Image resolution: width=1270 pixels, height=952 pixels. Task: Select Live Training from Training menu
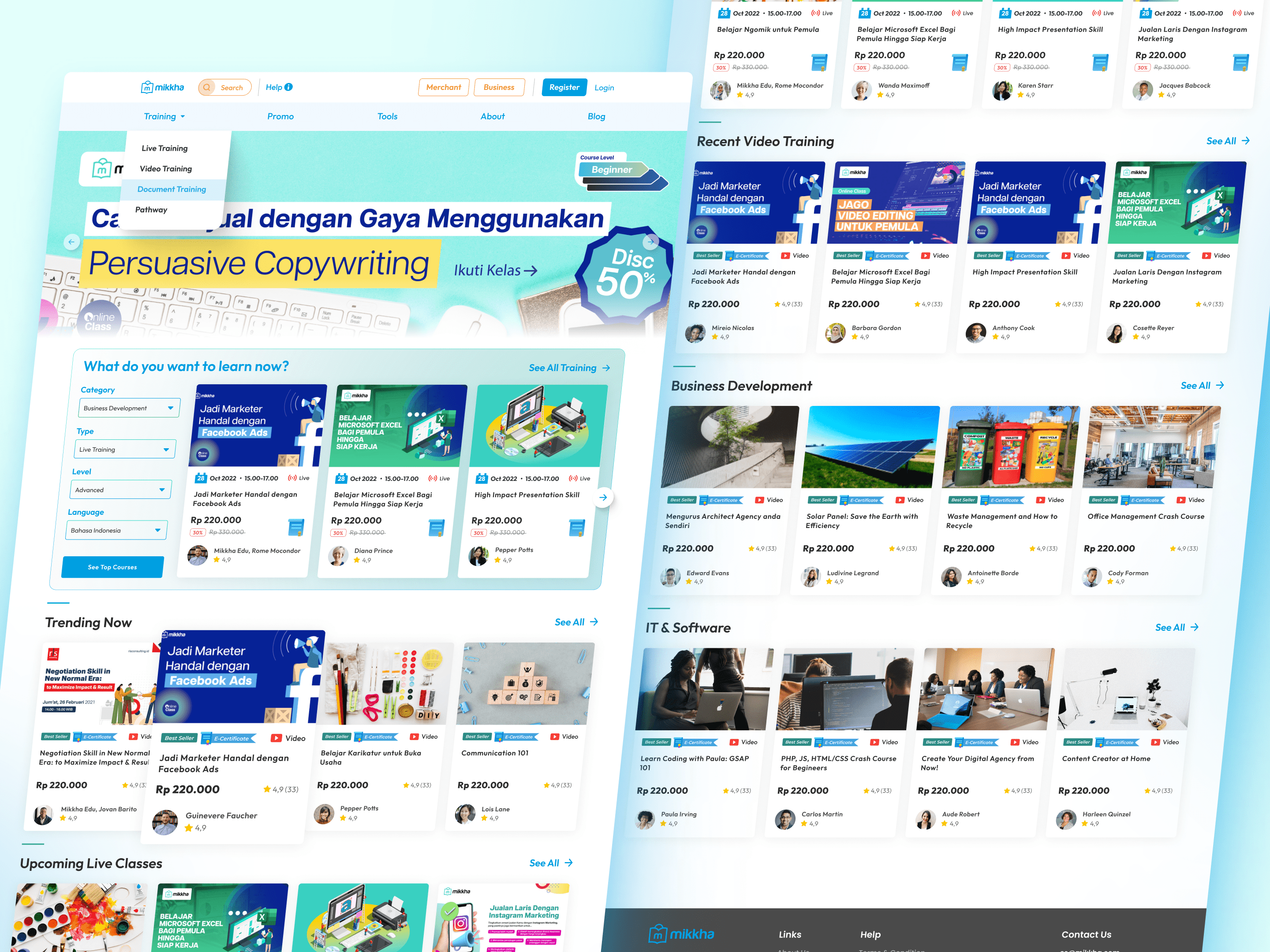coord(165,148)
